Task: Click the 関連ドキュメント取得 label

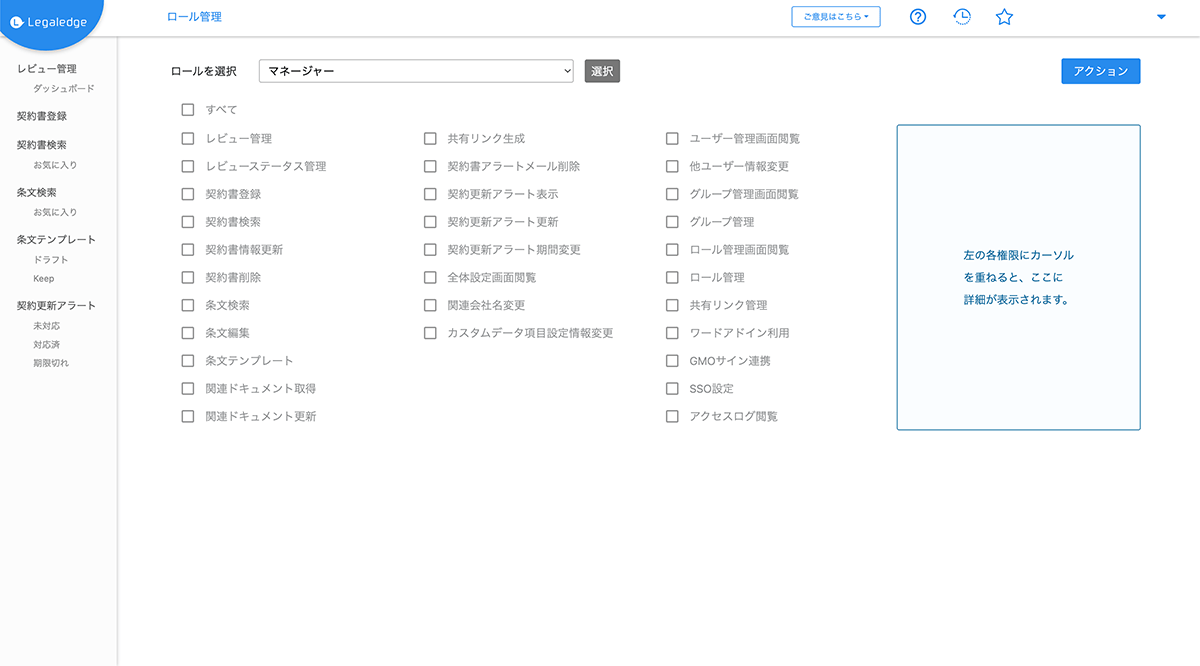Action: click(261, 388)
